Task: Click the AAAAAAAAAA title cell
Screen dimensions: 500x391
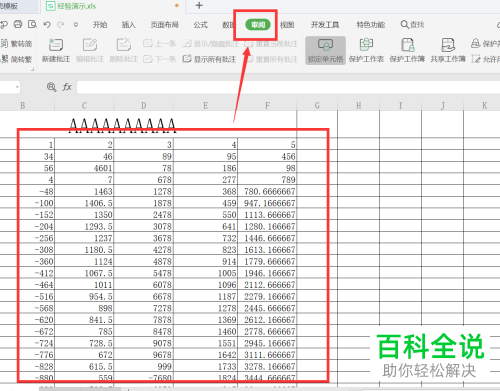Action: pyautogui.click(x=123, y=126)
